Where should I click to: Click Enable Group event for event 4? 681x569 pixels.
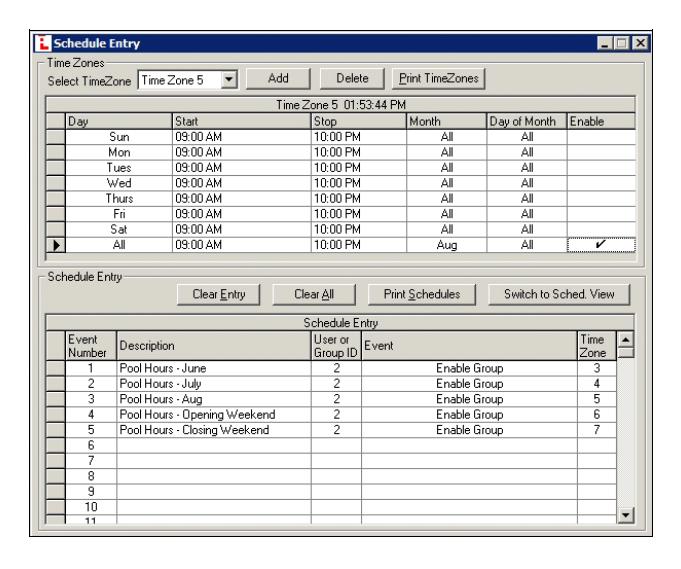469,414
